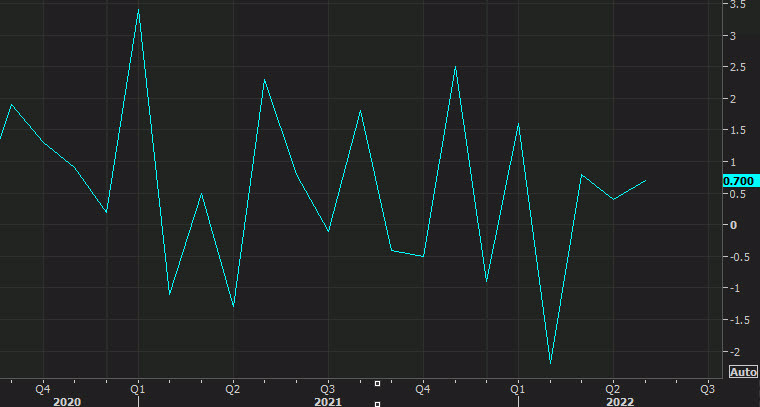Select the Q4 2020 label on the time axis
This screenshot has width=760, height=407.
[43, 388]
